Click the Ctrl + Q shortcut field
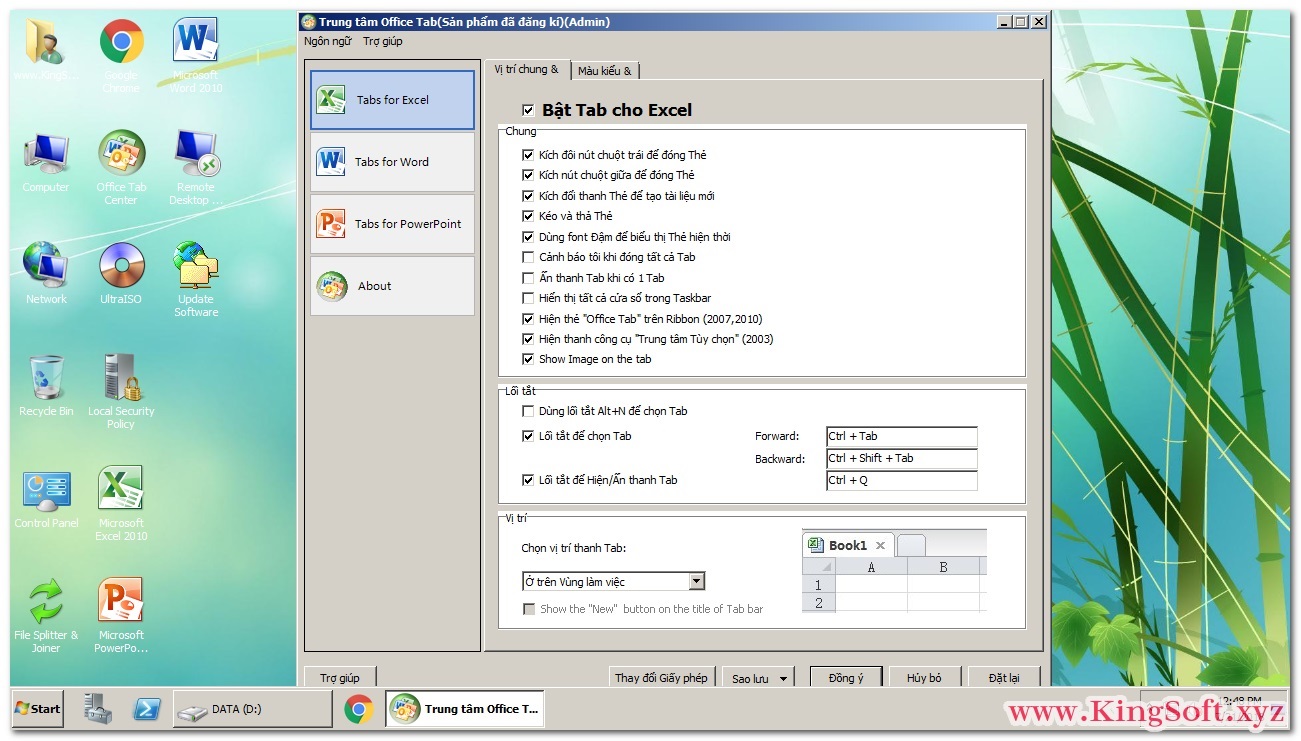Image resolution: width=1301 pixels, height=741 pixels. tap(901, 481)
